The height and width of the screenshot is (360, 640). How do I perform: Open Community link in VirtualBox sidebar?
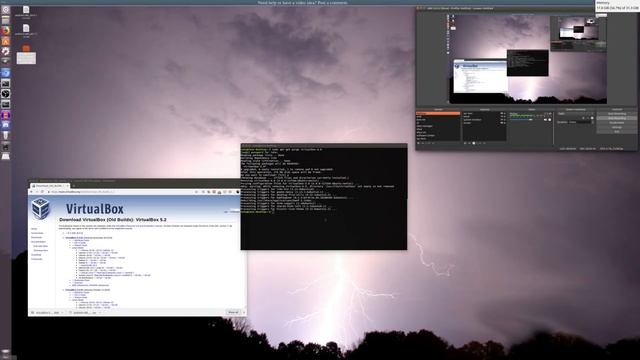36,259
